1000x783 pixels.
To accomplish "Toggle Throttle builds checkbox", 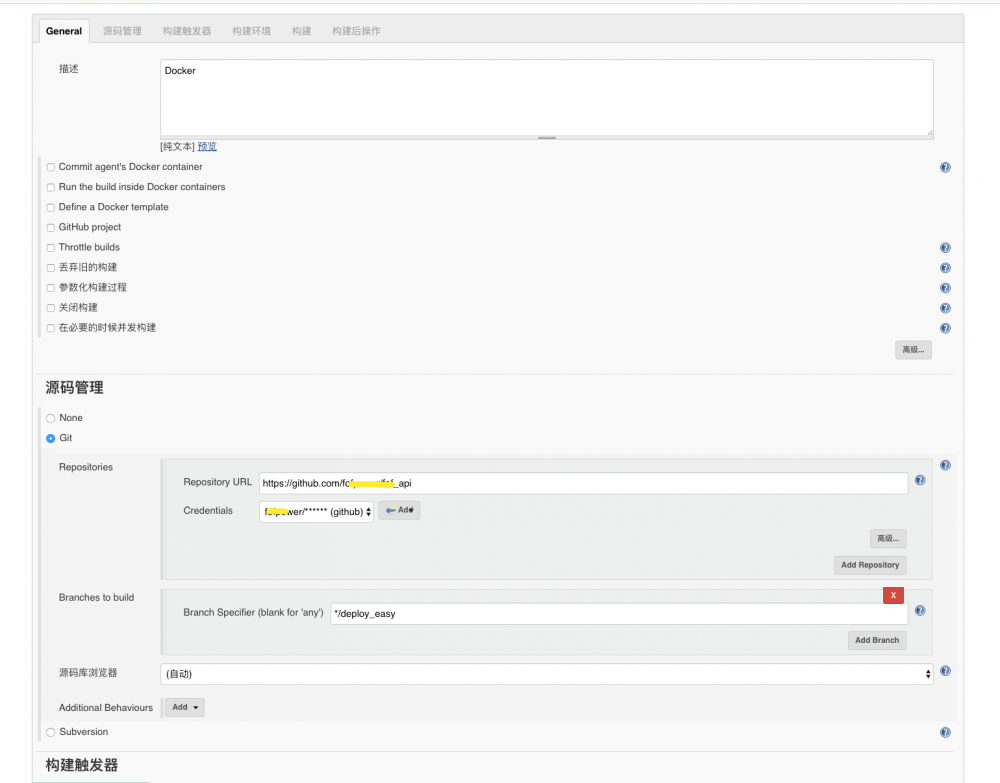I will pos(50,248).
